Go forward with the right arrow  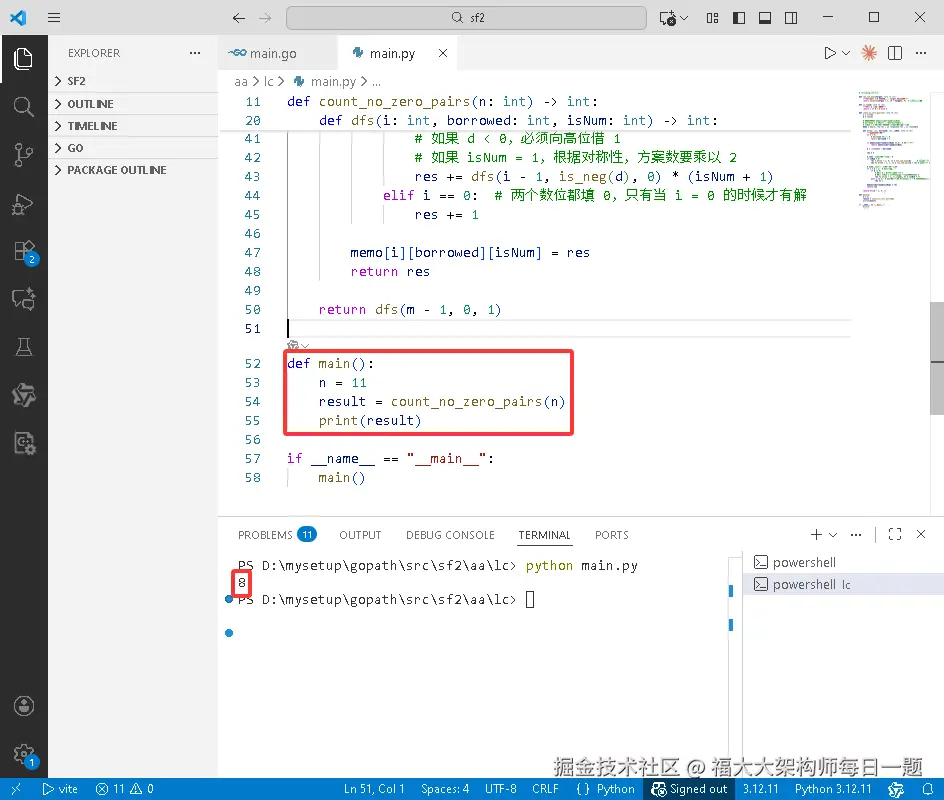pyautogui.click(x=266, y=18)
